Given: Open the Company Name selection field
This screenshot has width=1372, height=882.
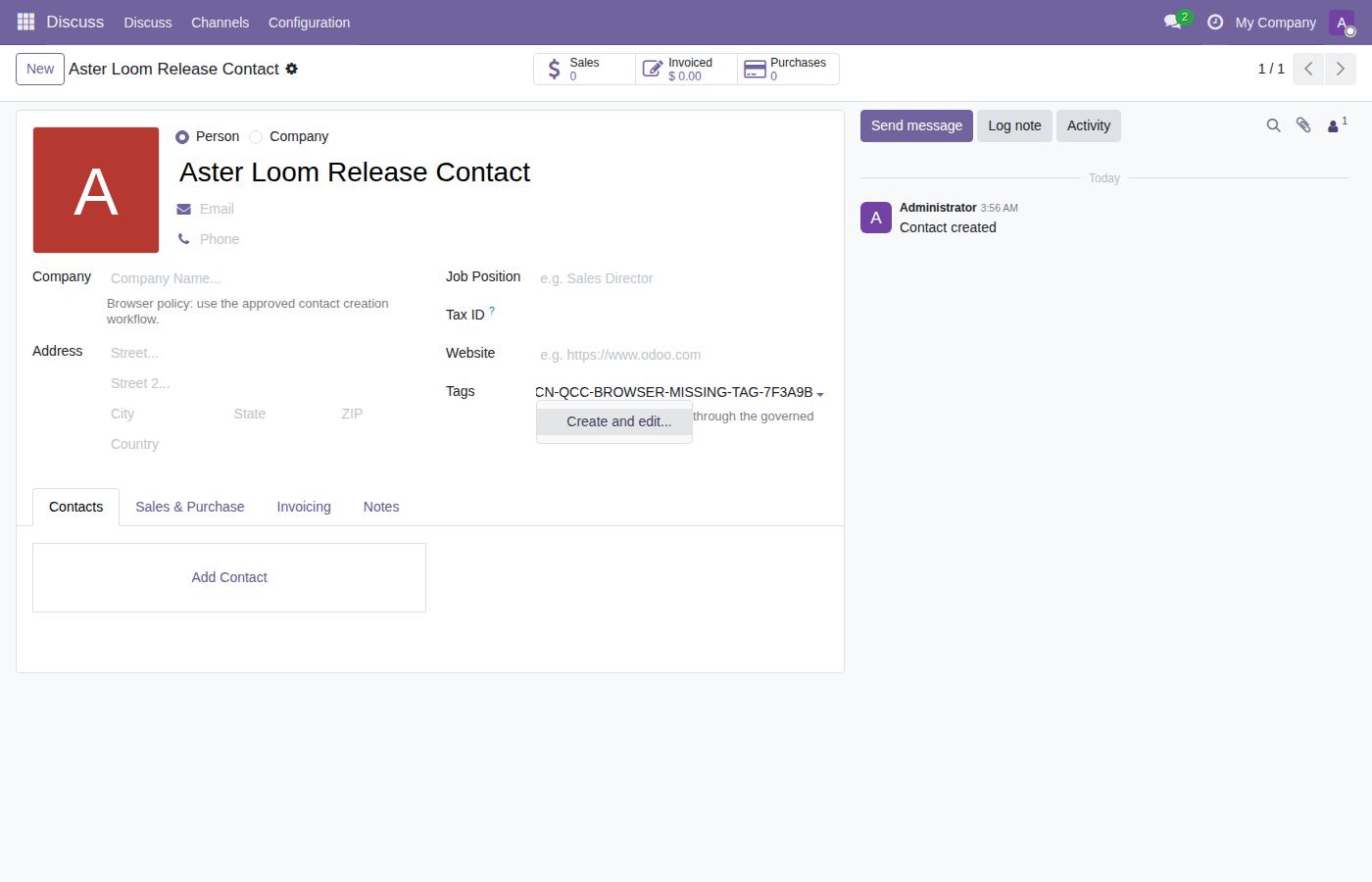Looking at the screenshot, I should pos(265,278).
